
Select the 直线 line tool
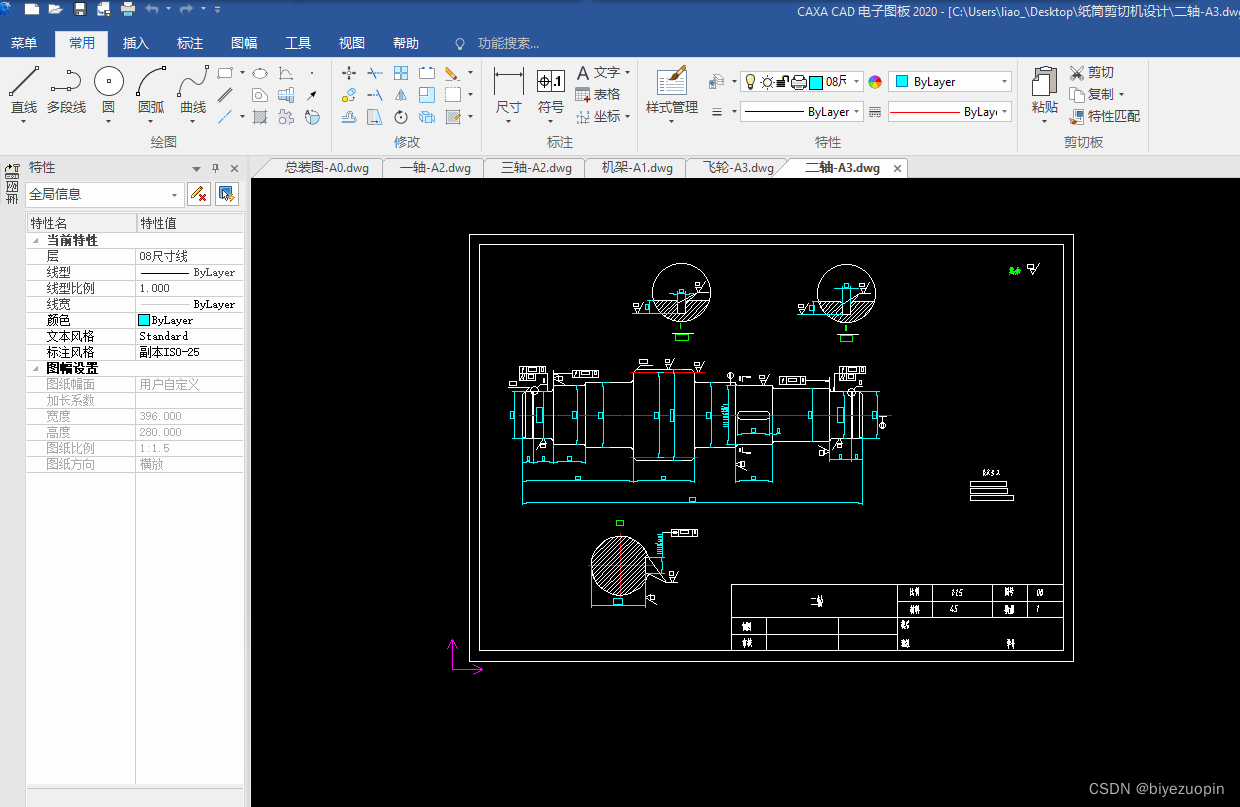point(24,90)
